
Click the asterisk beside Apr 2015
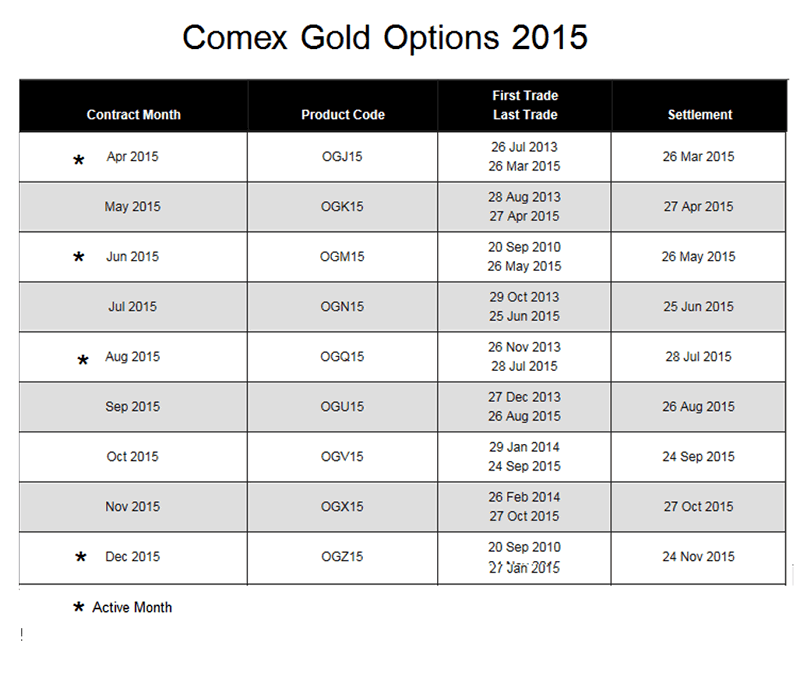pyautogui.click(x=79, y=160)
